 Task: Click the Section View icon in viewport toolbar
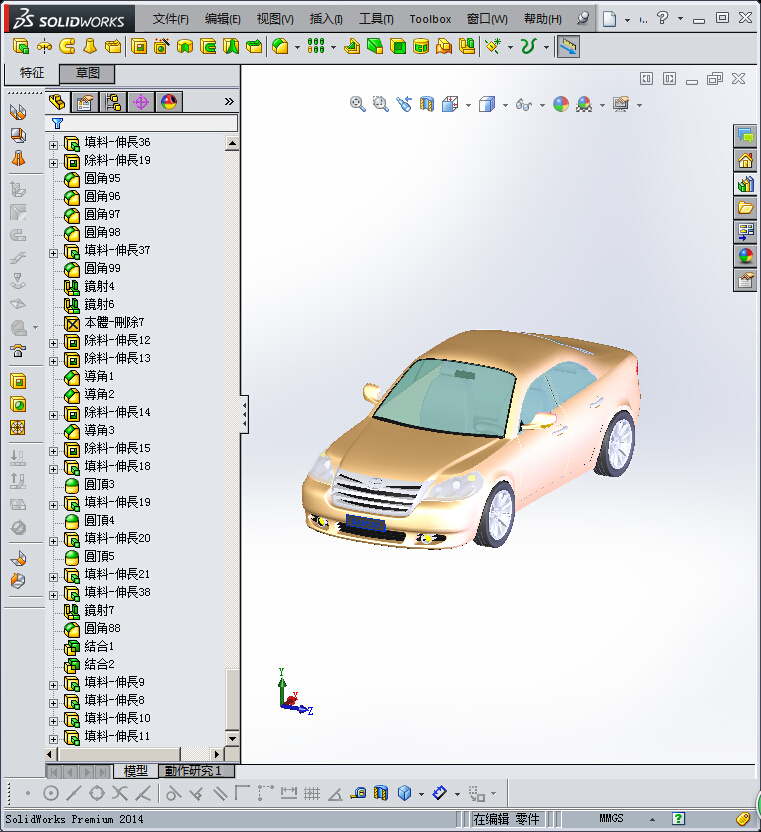[x=427, y=104]
